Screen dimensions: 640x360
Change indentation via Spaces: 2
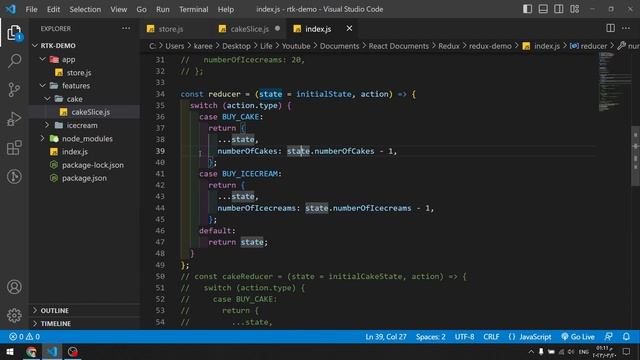[x=431, y=337]
